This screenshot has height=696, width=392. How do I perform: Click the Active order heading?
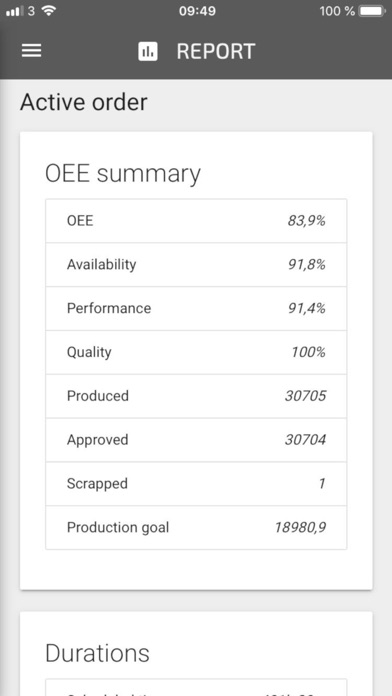click(x=83, y=102)
